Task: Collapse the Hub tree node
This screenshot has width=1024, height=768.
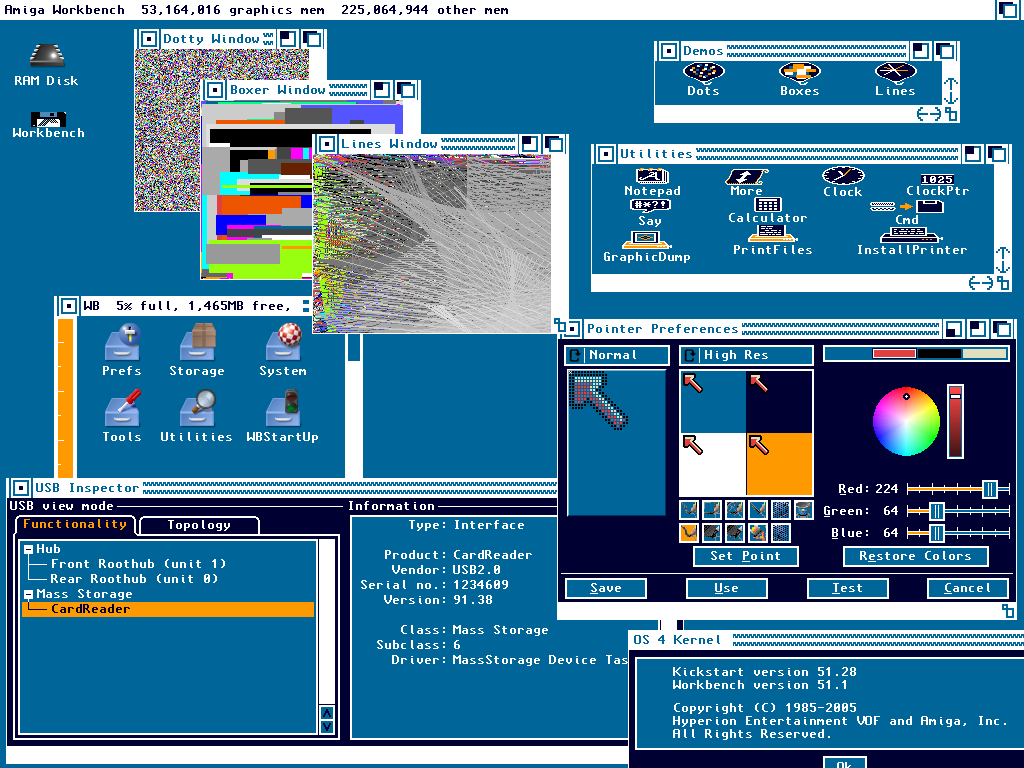Action: 28,549
